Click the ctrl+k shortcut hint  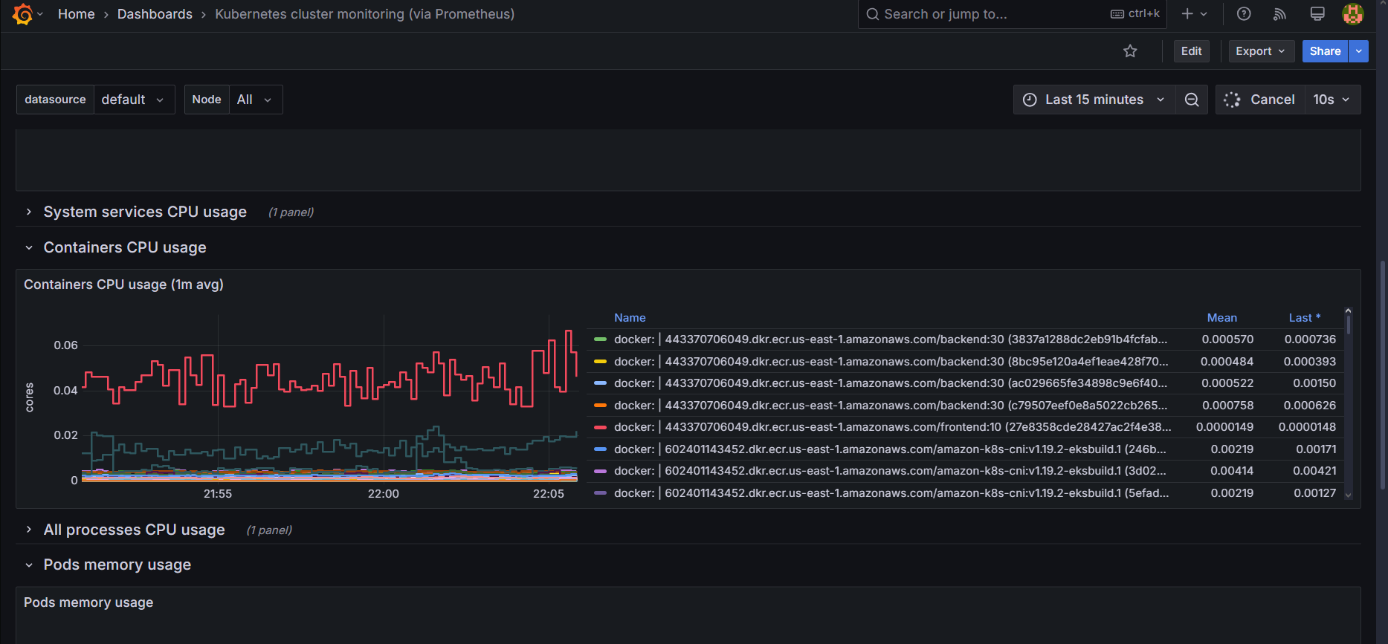click(x=1135, y=14)
